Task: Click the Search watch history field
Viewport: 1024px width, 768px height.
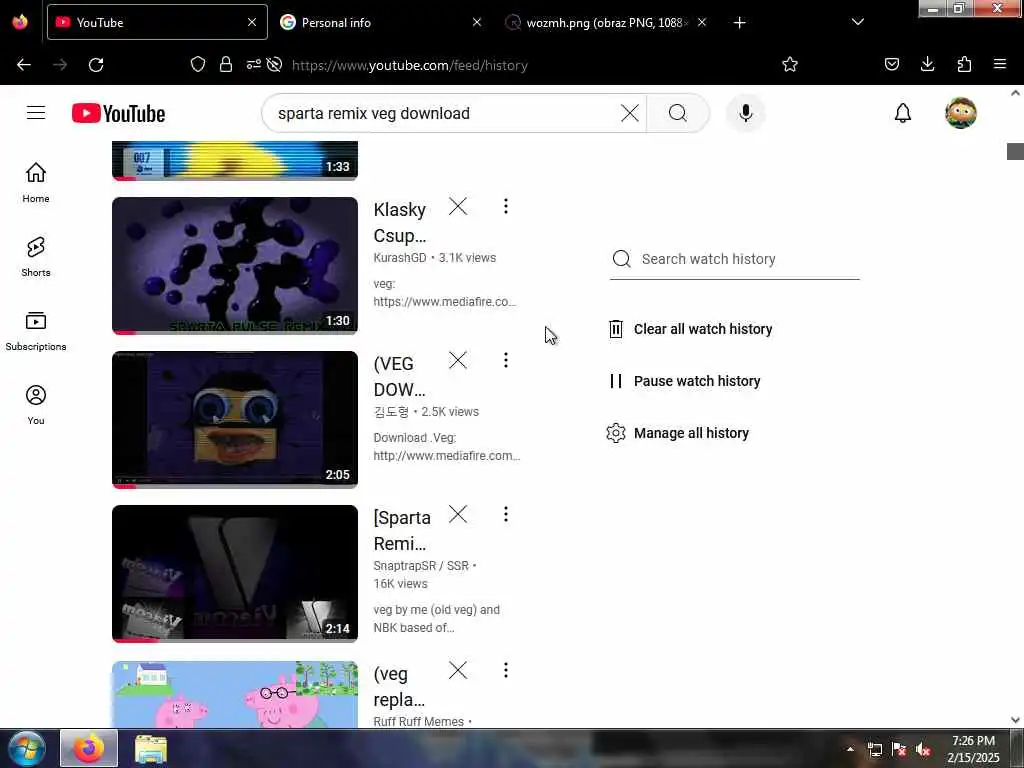Action: pos(735,259)
